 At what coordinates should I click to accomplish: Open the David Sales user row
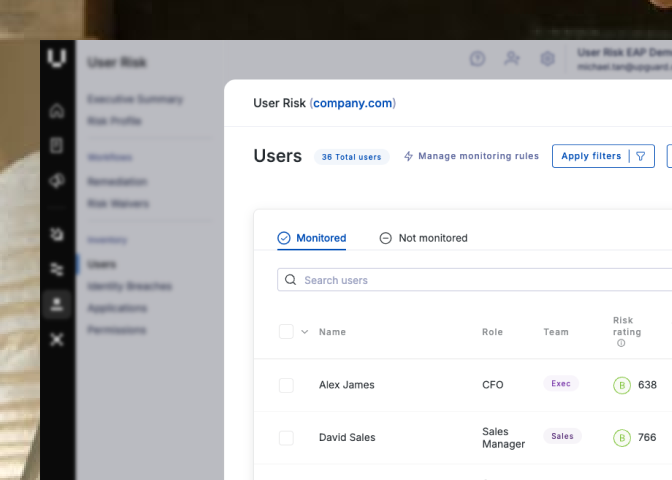click(x=463, y=438)
